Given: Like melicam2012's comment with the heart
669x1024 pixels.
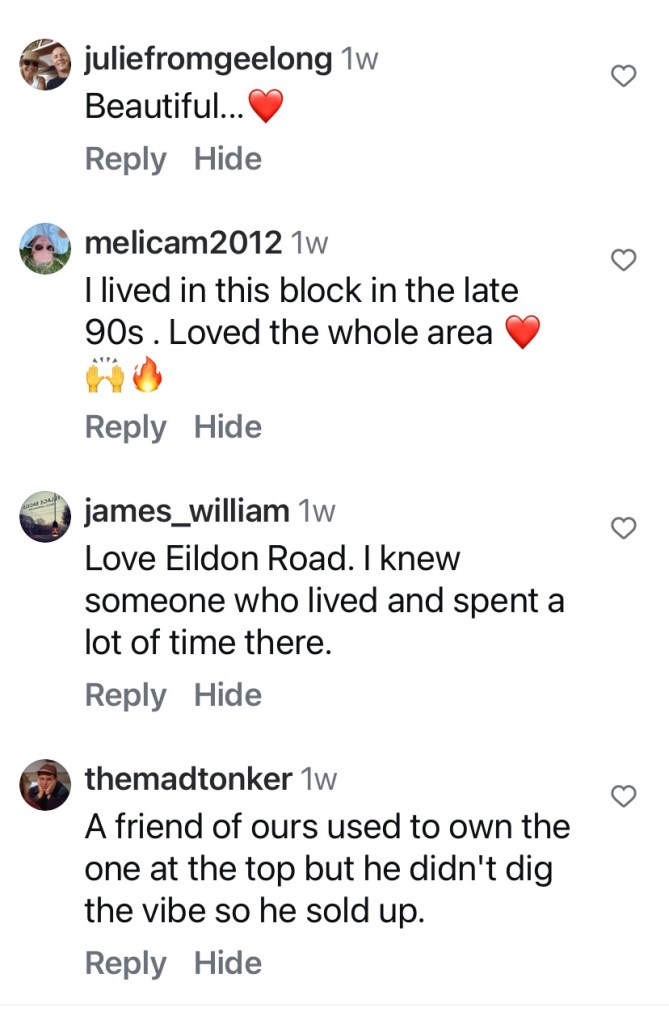Looking at the screenshot, I should 623,260.
